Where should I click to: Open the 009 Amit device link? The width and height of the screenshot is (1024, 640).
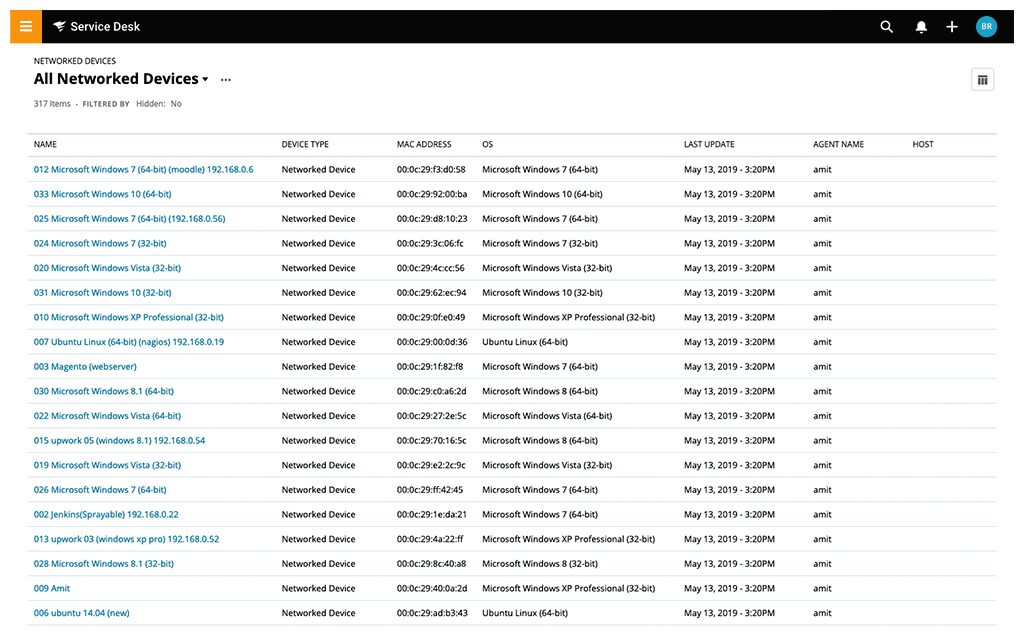(x=52, y=589)
